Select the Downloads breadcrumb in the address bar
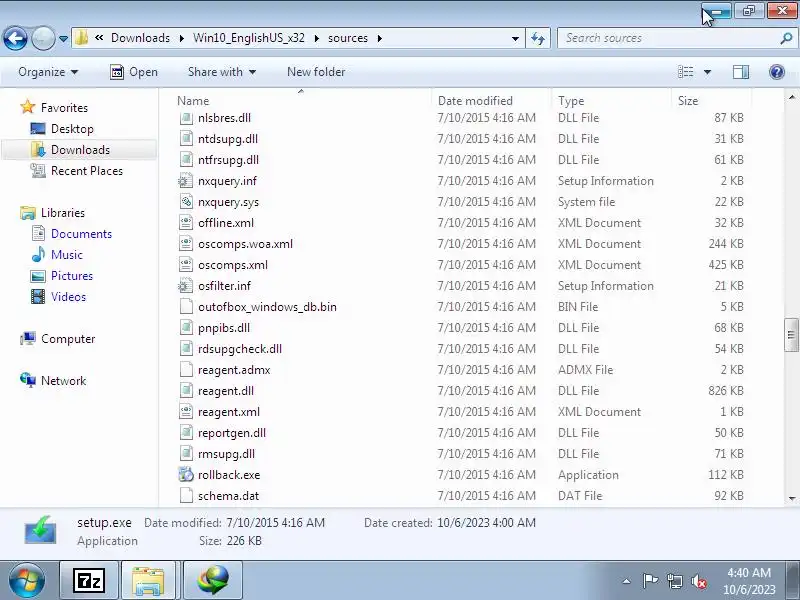Viewport: 800px width, 600px height. [140, 38]
